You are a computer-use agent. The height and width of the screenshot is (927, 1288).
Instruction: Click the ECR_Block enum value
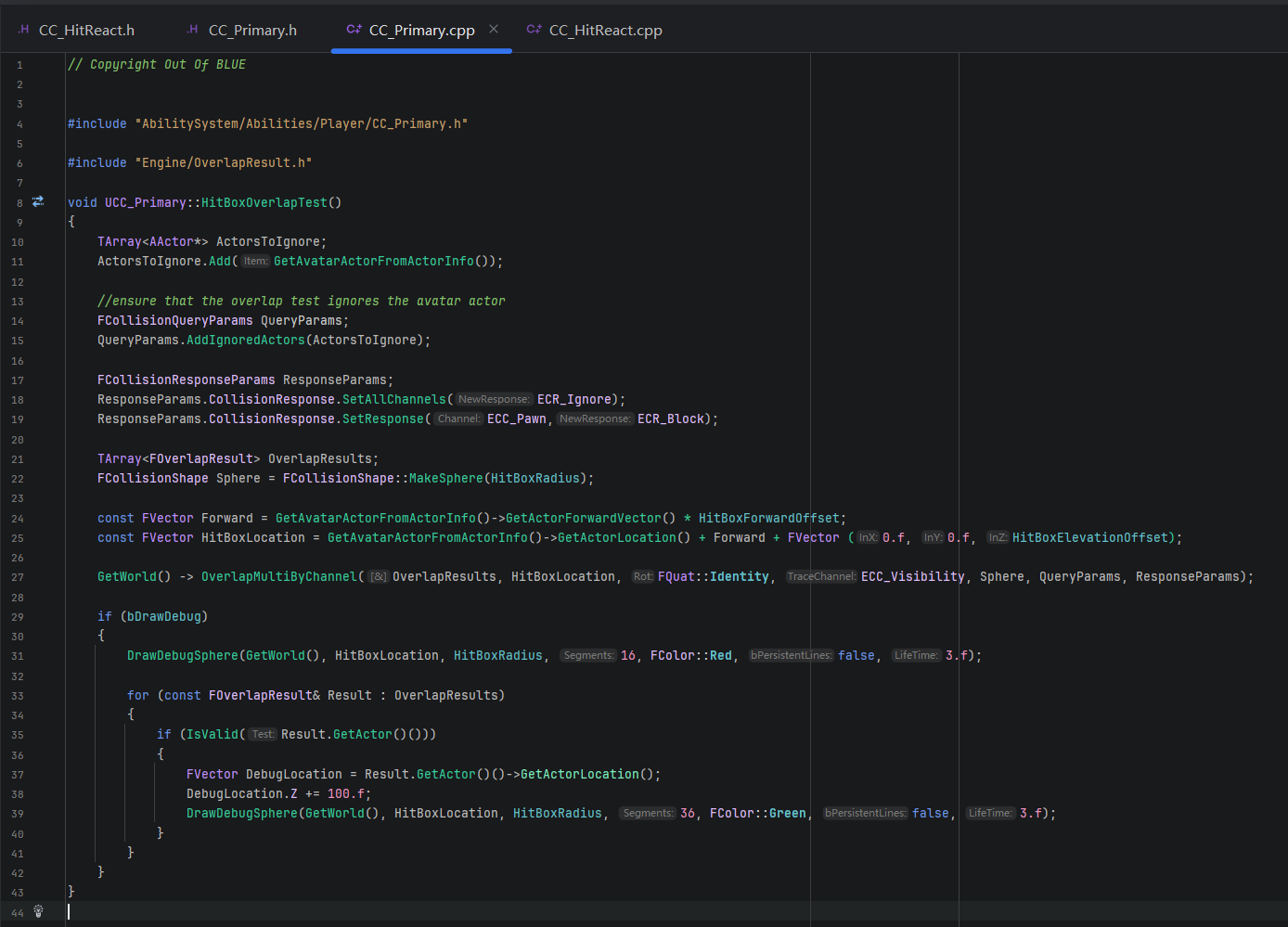[671, 418]
